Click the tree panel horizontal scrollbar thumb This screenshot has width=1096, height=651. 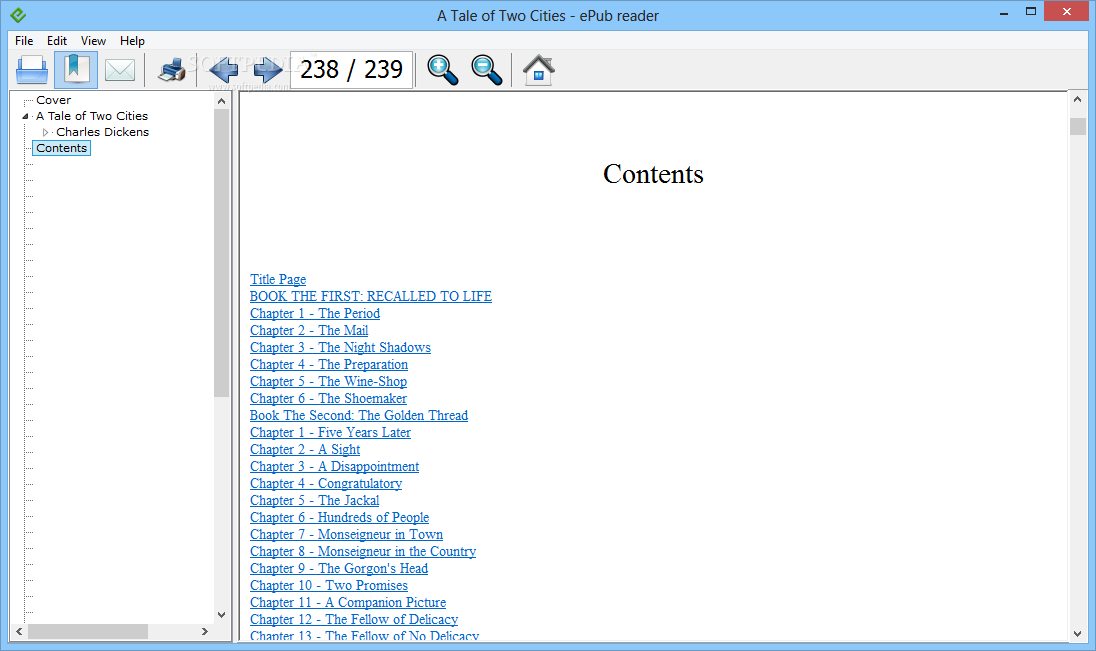87,631
